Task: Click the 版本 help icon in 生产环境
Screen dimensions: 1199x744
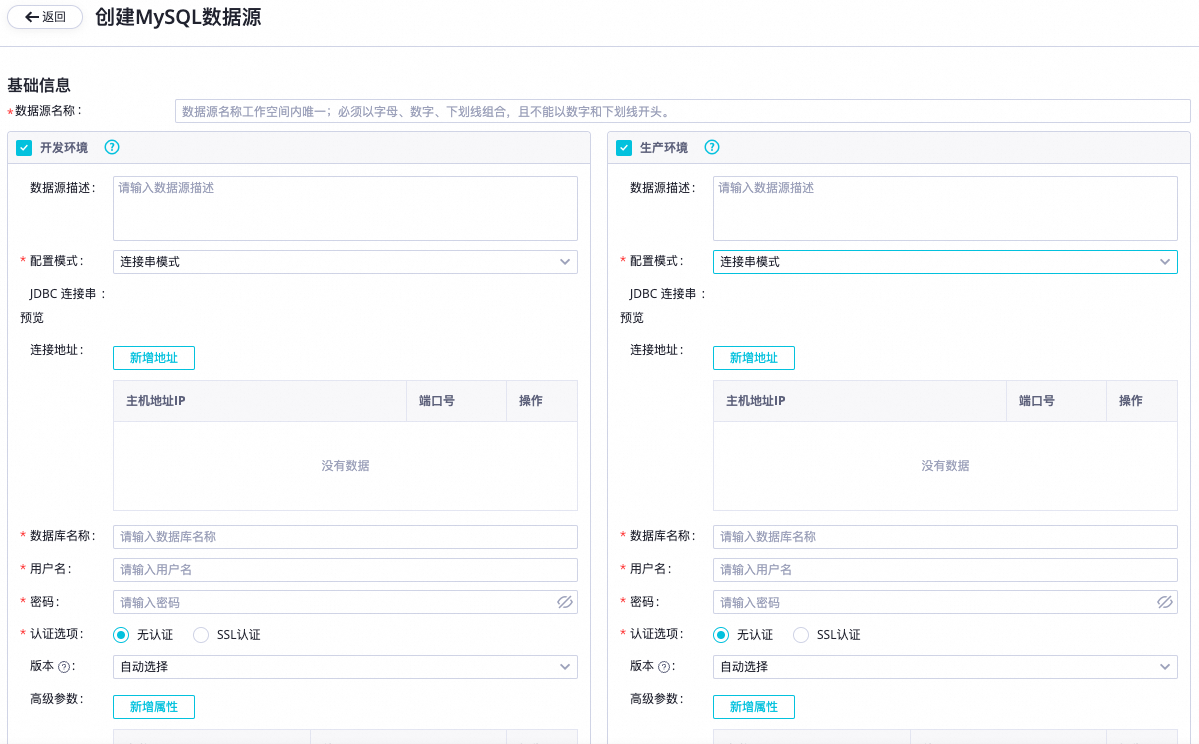Action: click(664, 667)
